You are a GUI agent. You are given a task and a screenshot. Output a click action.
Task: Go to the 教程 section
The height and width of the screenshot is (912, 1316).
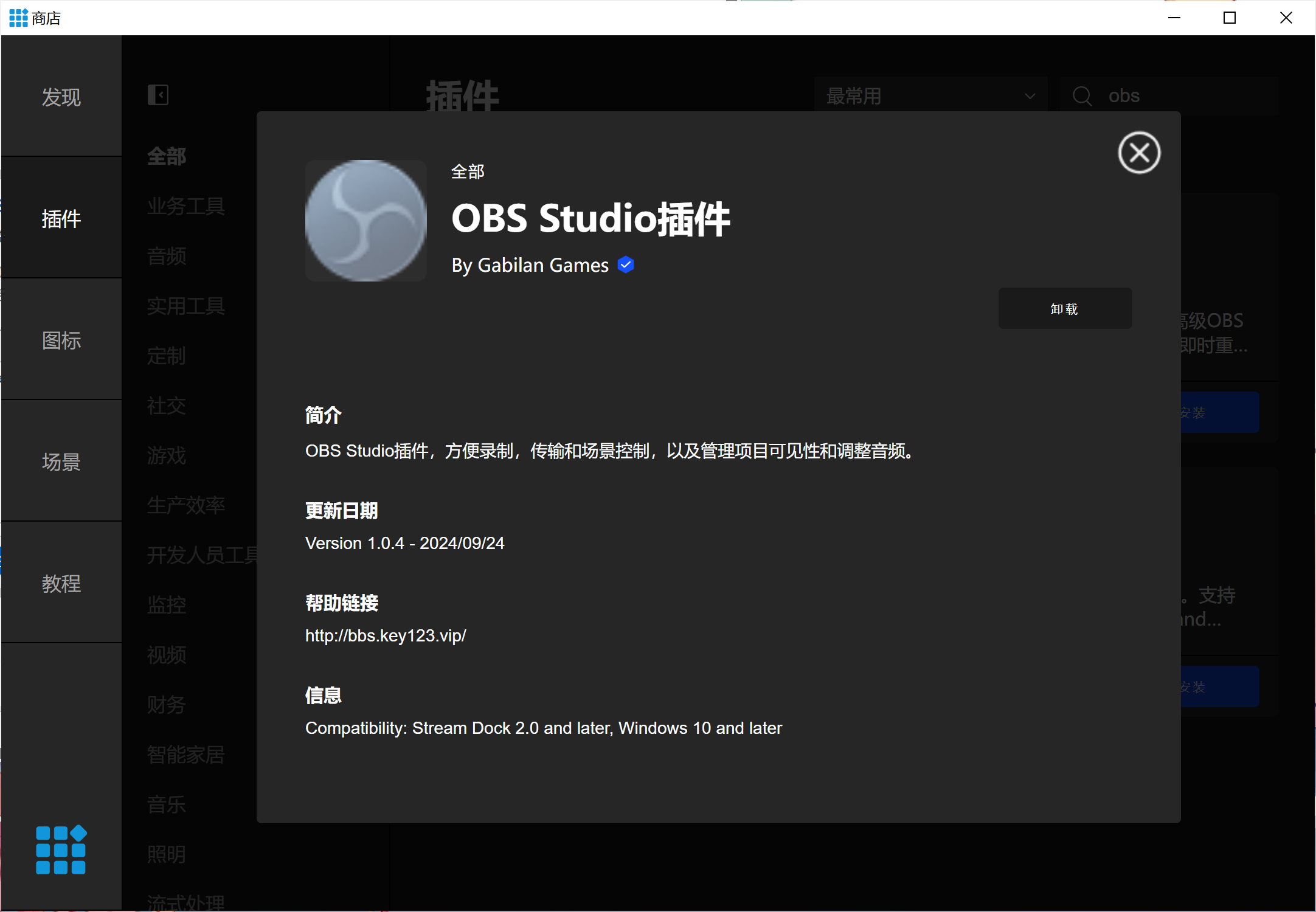click(61, 584)
